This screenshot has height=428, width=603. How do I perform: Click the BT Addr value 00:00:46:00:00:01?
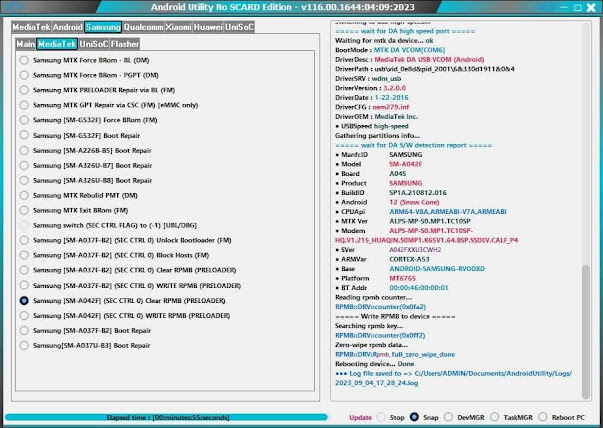pyautogui.click(x=419, y=288)
